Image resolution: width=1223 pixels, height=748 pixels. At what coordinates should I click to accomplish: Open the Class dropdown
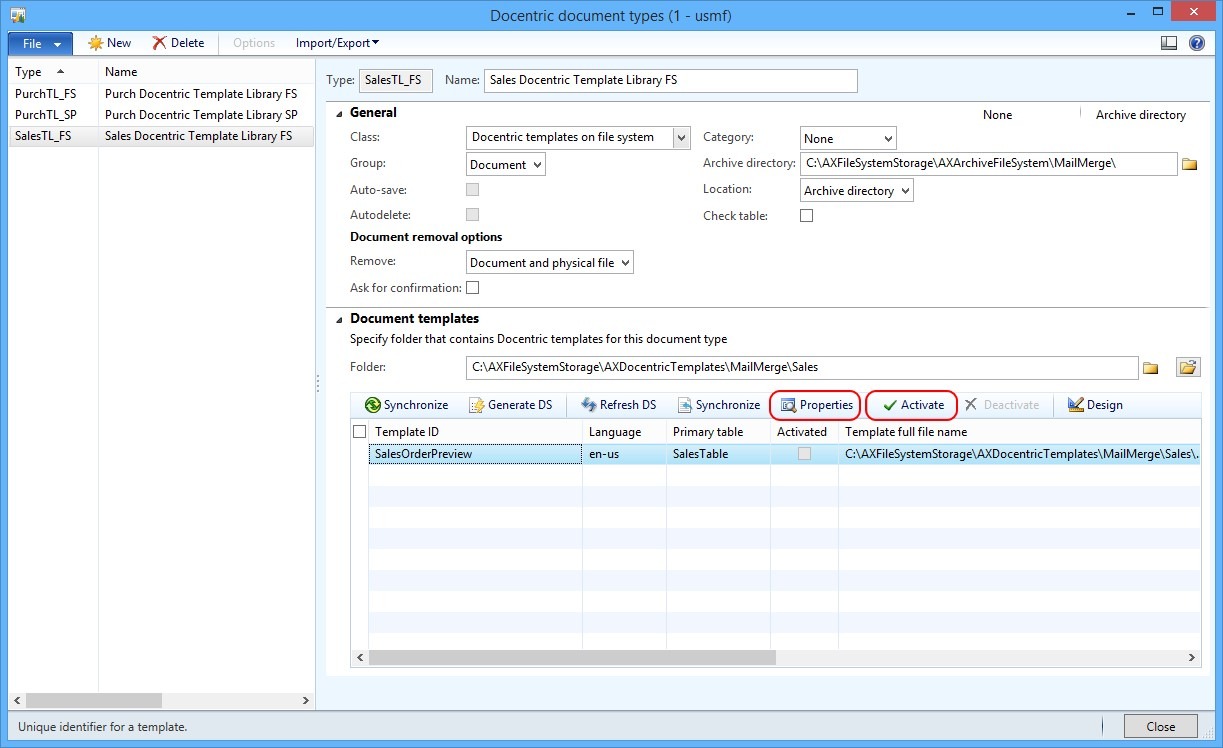[x=682, y=138]
